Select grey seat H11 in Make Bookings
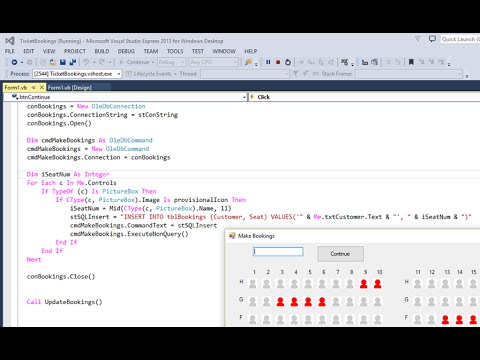The image size is (480, 360). pyautogui.click(x=417, y=284)
